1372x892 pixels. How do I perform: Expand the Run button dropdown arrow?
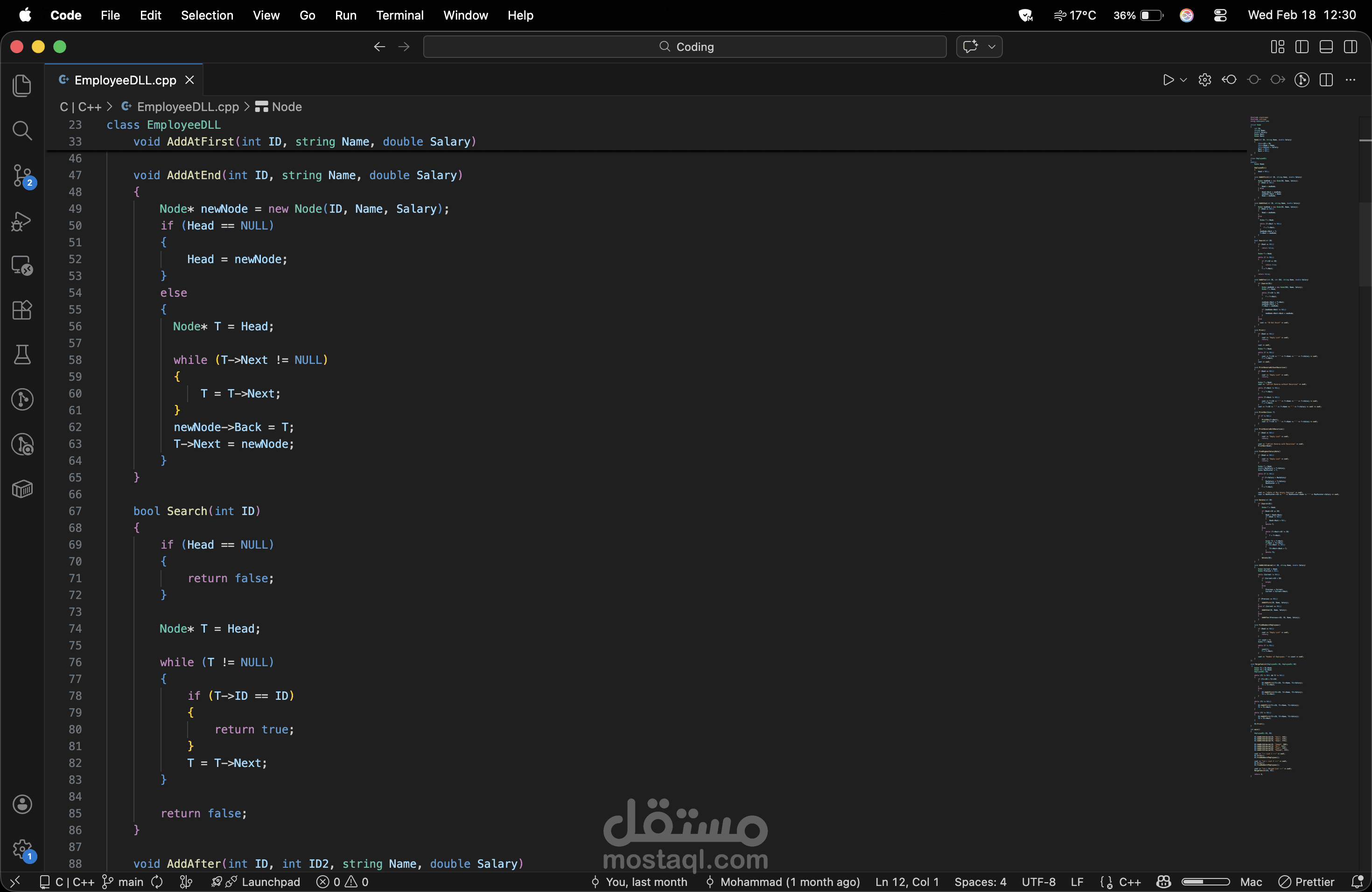point(1183,80)
